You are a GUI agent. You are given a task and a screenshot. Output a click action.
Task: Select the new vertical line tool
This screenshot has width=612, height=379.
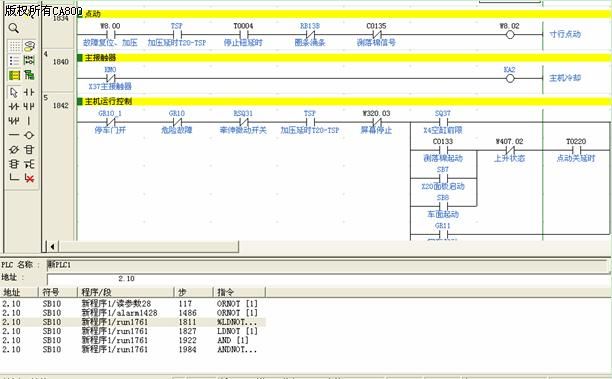tap(29, 121)
